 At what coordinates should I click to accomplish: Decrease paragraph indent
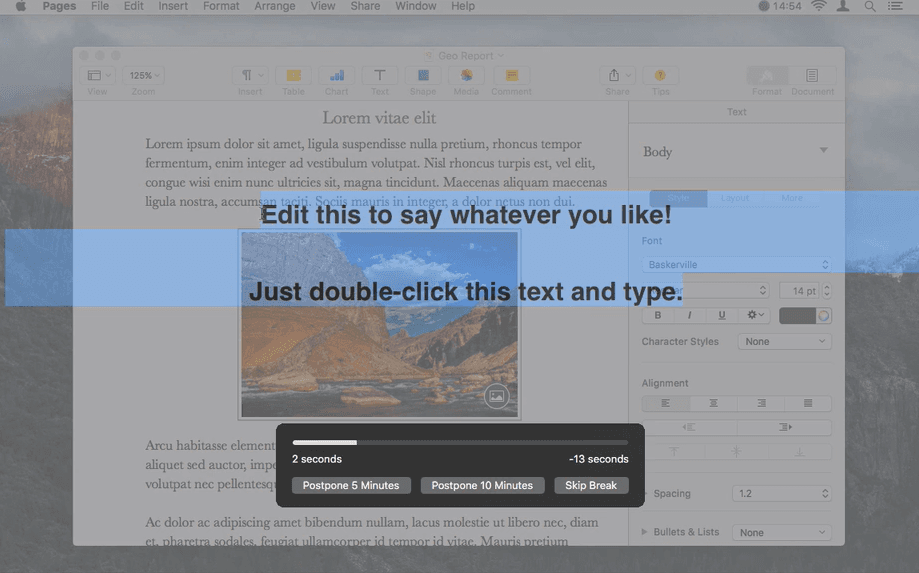pyautogui.click(x=689, y=427)
